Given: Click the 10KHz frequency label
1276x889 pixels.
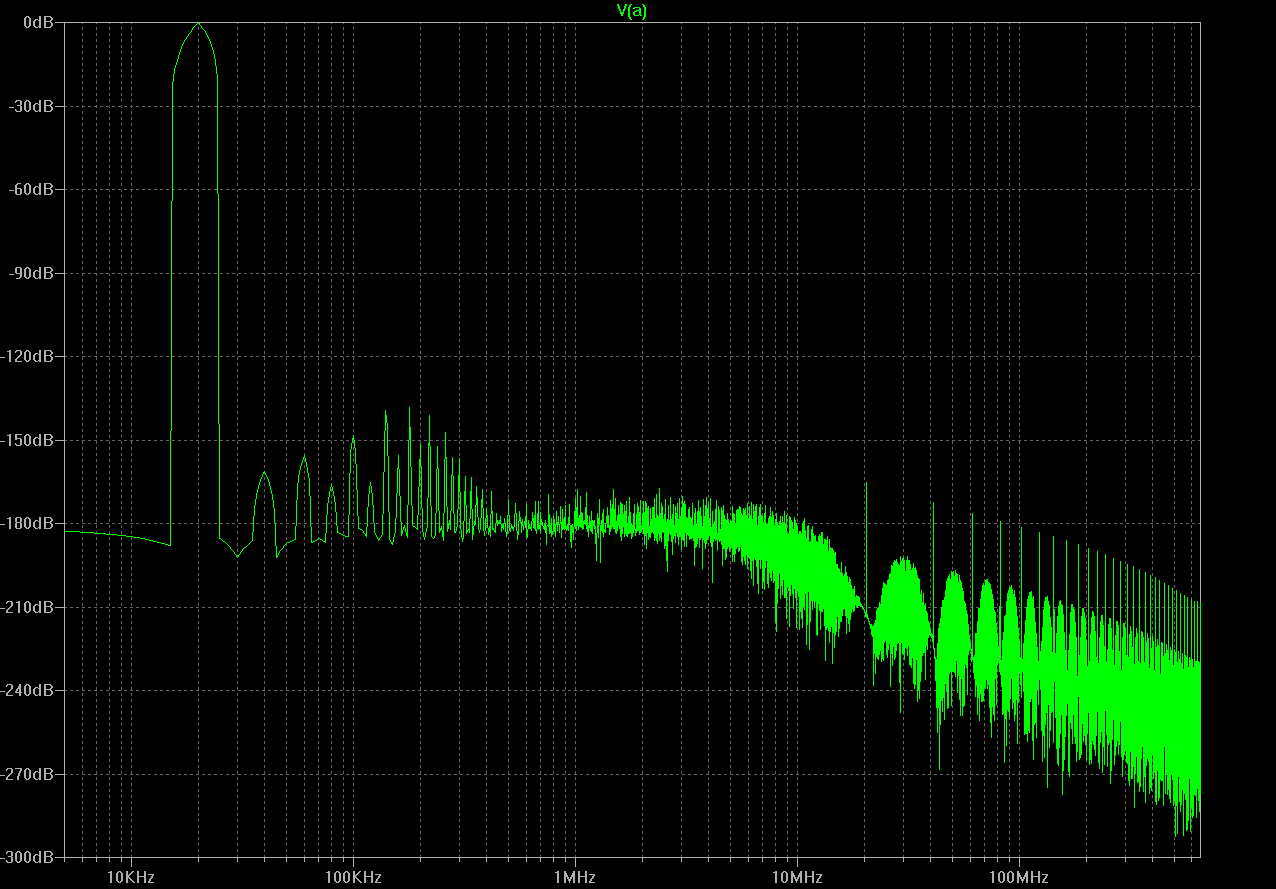Looking at the screenshot, I should click(x=130, y=878).
